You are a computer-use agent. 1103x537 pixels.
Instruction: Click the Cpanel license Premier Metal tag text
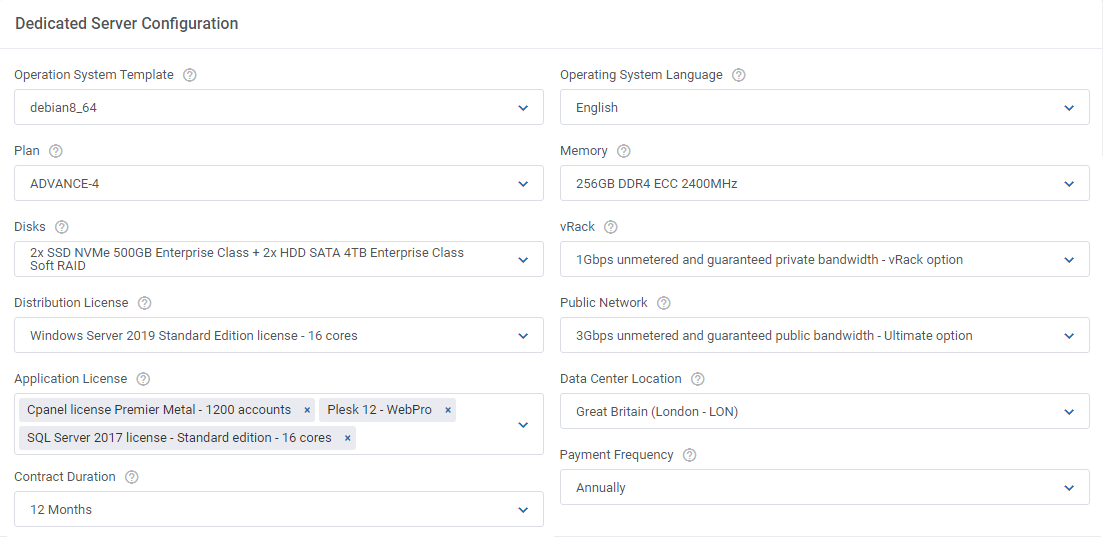pyautogui.click(x=159, y=410)
